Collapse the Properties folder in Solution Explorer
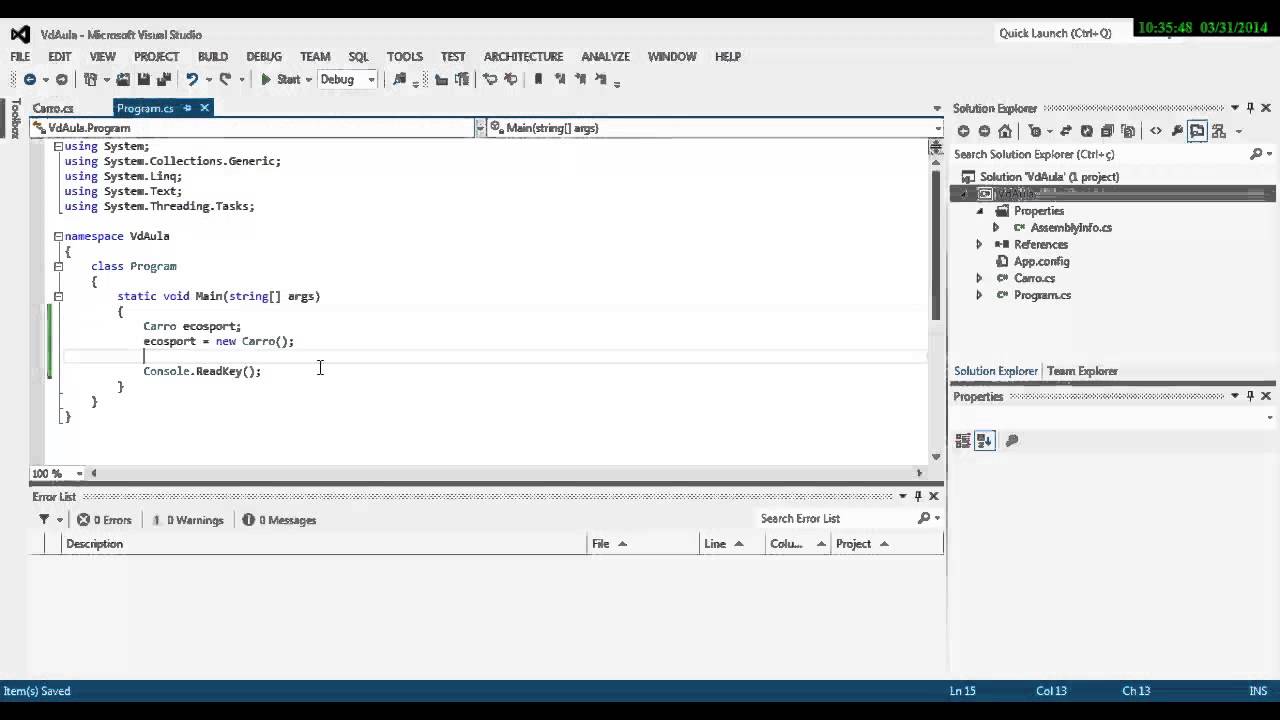 click(x=980, y=211)
